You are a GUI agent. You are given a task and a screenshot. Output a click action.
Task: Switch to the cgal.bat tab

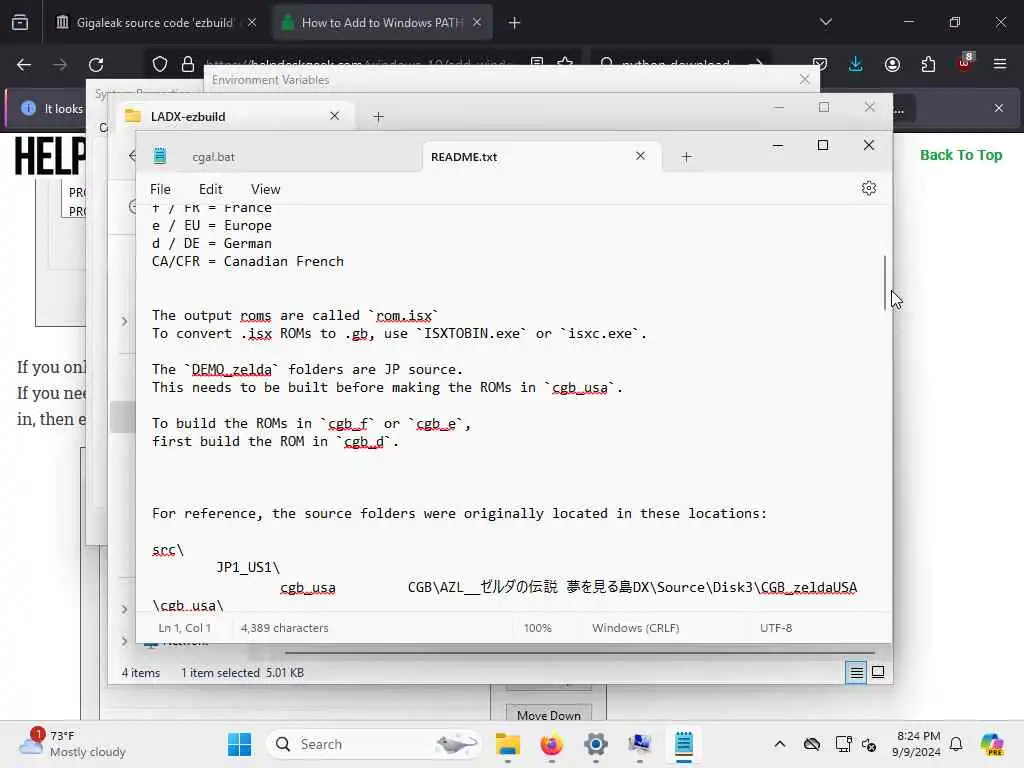coord(213,157)
